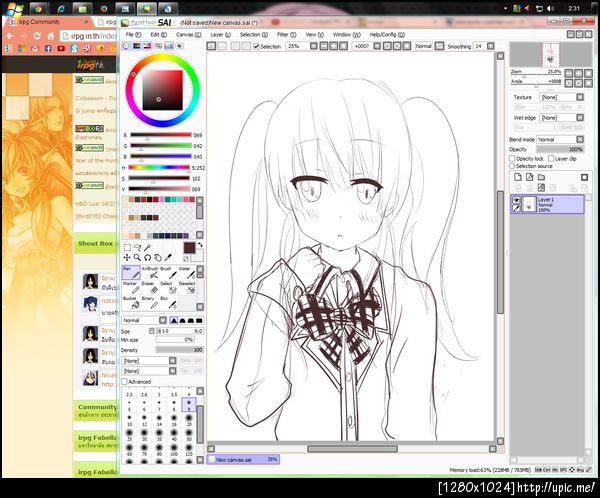The height and width of the screenshot is (498, 600).
Task: Activate the Rotate view tool
Action: click(x=147, y=258)
